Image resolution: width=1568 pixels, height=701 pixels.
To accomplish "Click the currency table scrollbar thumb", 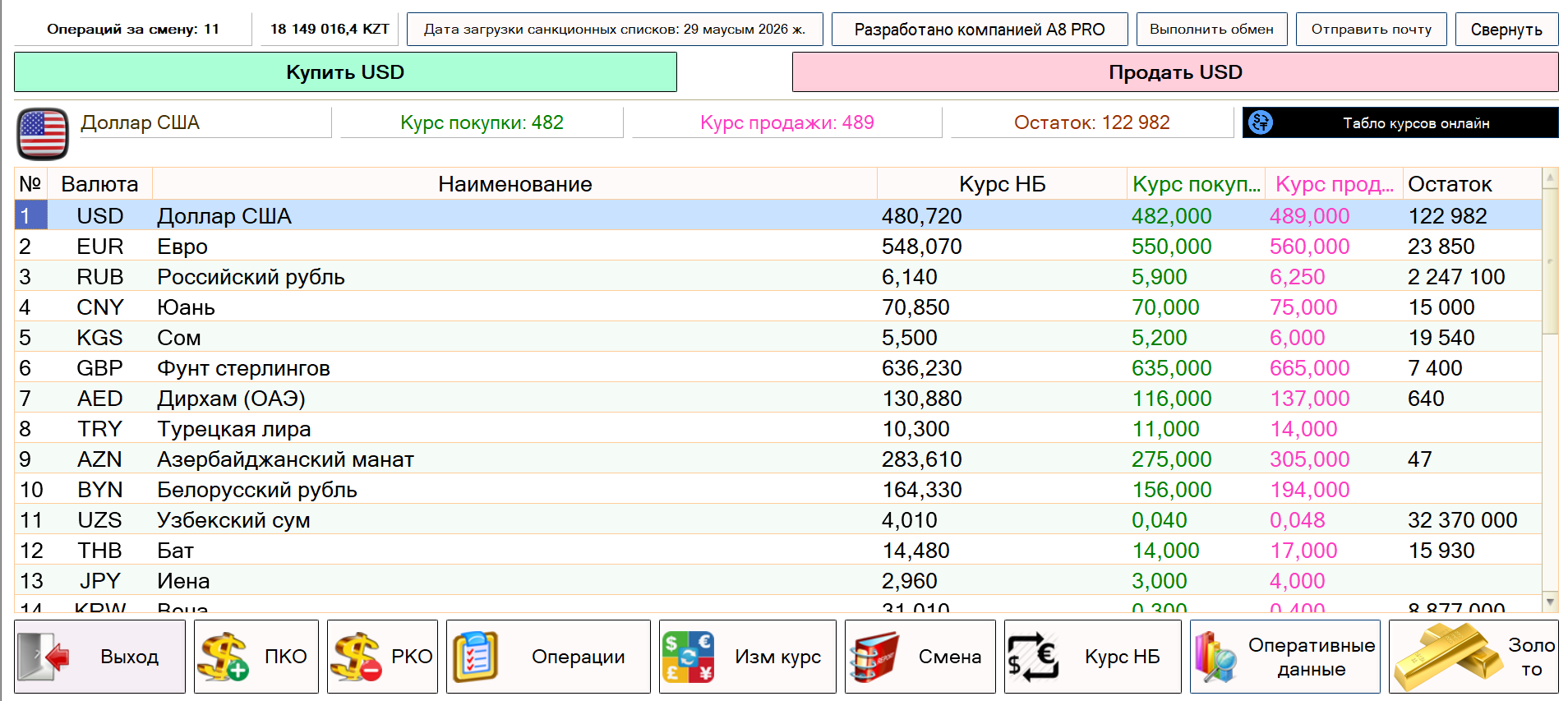I will [x=1551, y=261].
